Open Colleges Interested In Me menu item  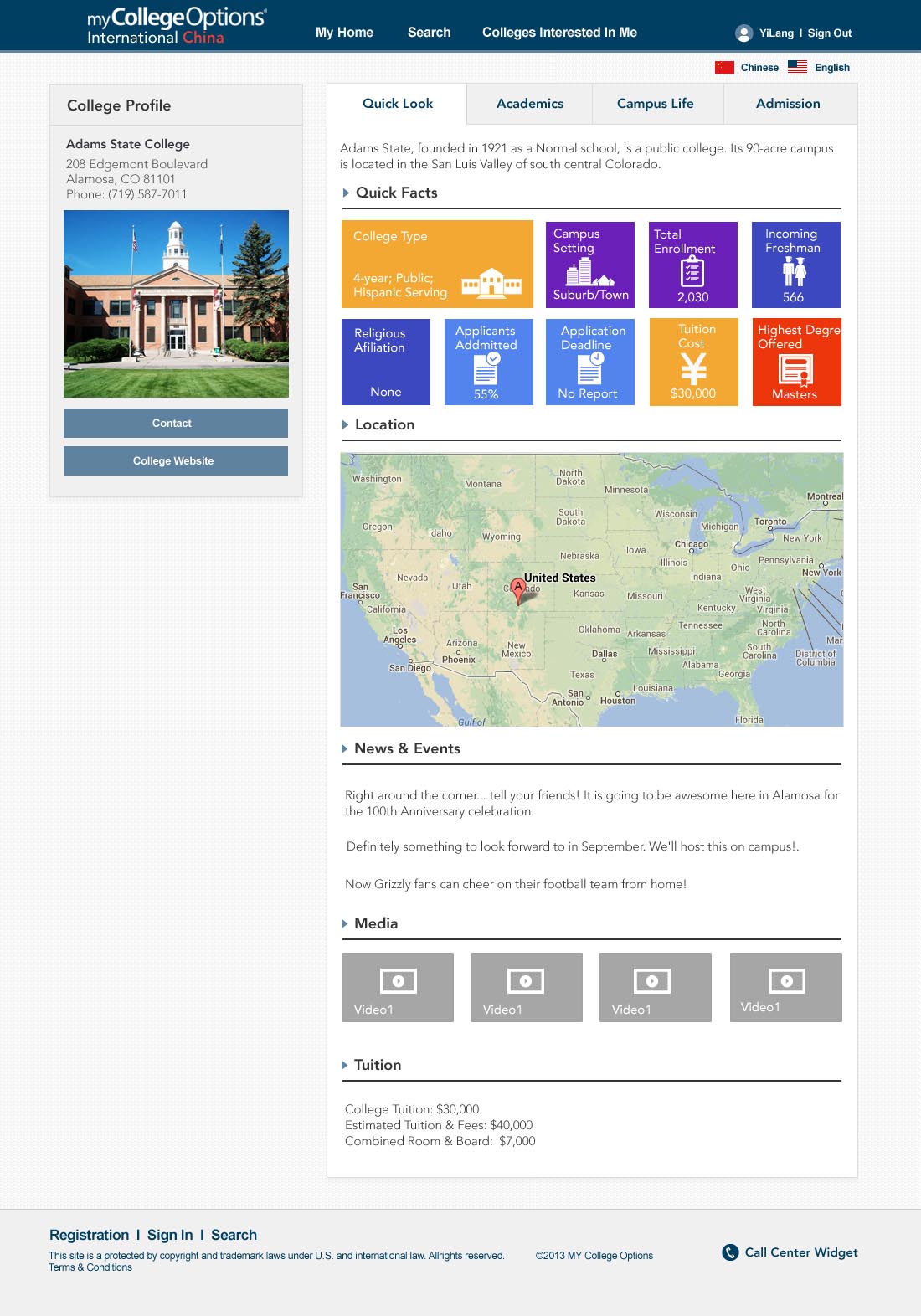[559, 33]
